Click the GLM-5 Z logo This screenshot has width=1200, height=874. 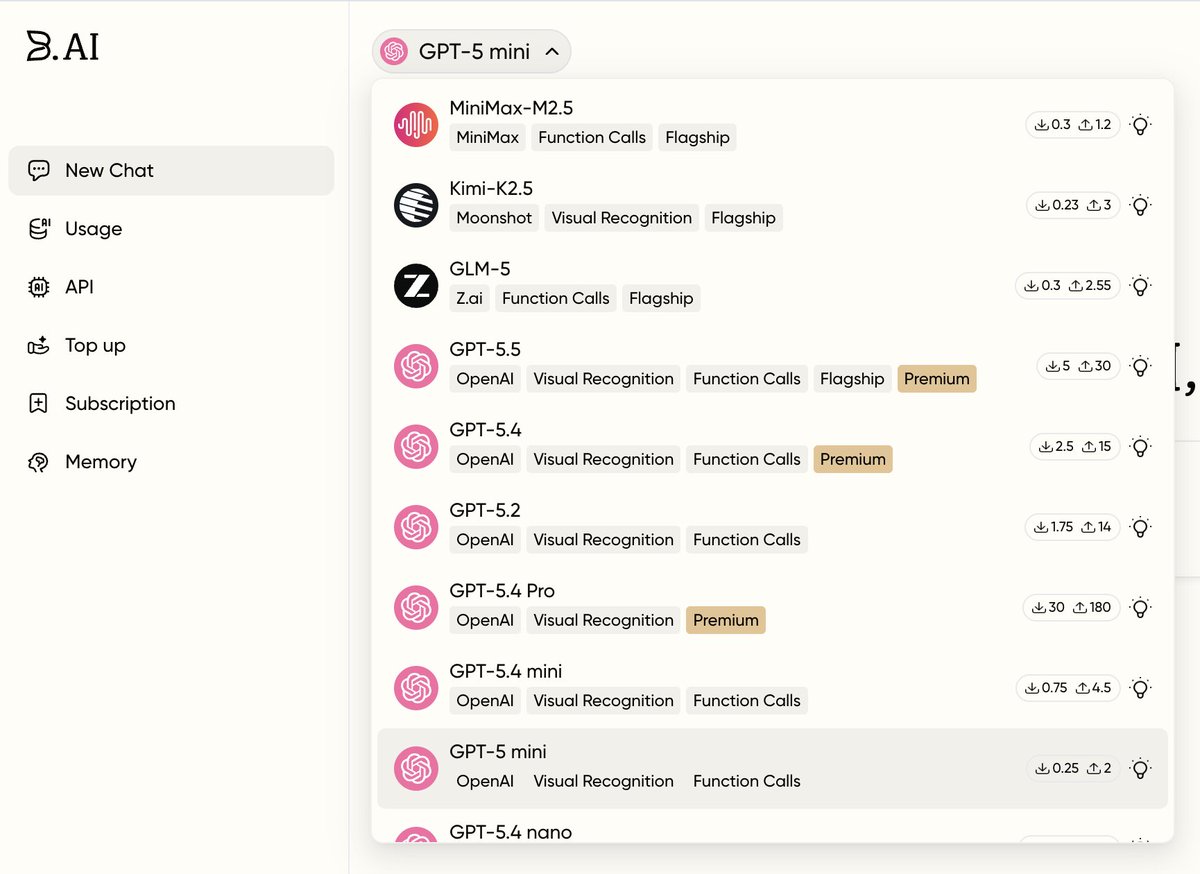pos(416,285)
